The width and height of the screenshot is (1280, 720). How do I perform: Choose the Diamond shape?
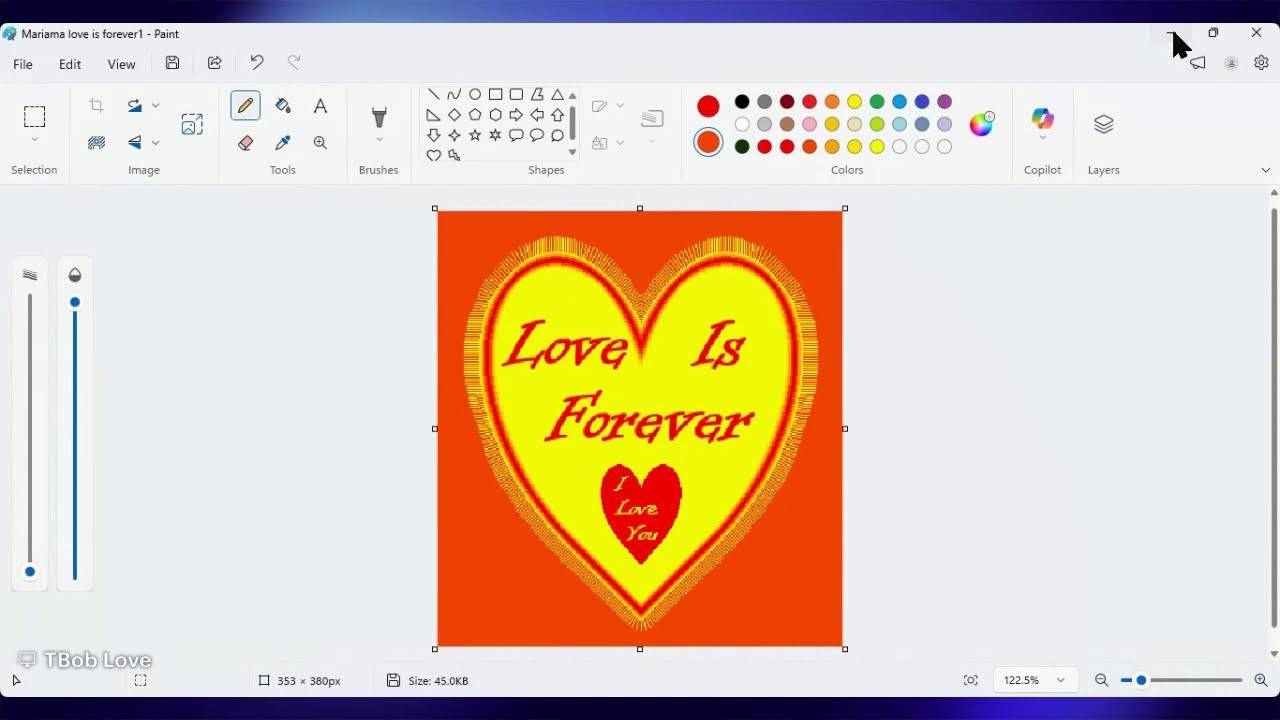(454, 115)
